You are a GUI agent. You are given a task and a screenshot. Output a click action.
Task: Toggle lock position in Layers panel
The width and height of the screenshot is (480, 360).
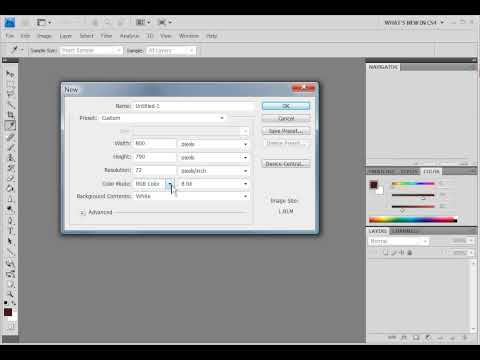click(402, 253)
